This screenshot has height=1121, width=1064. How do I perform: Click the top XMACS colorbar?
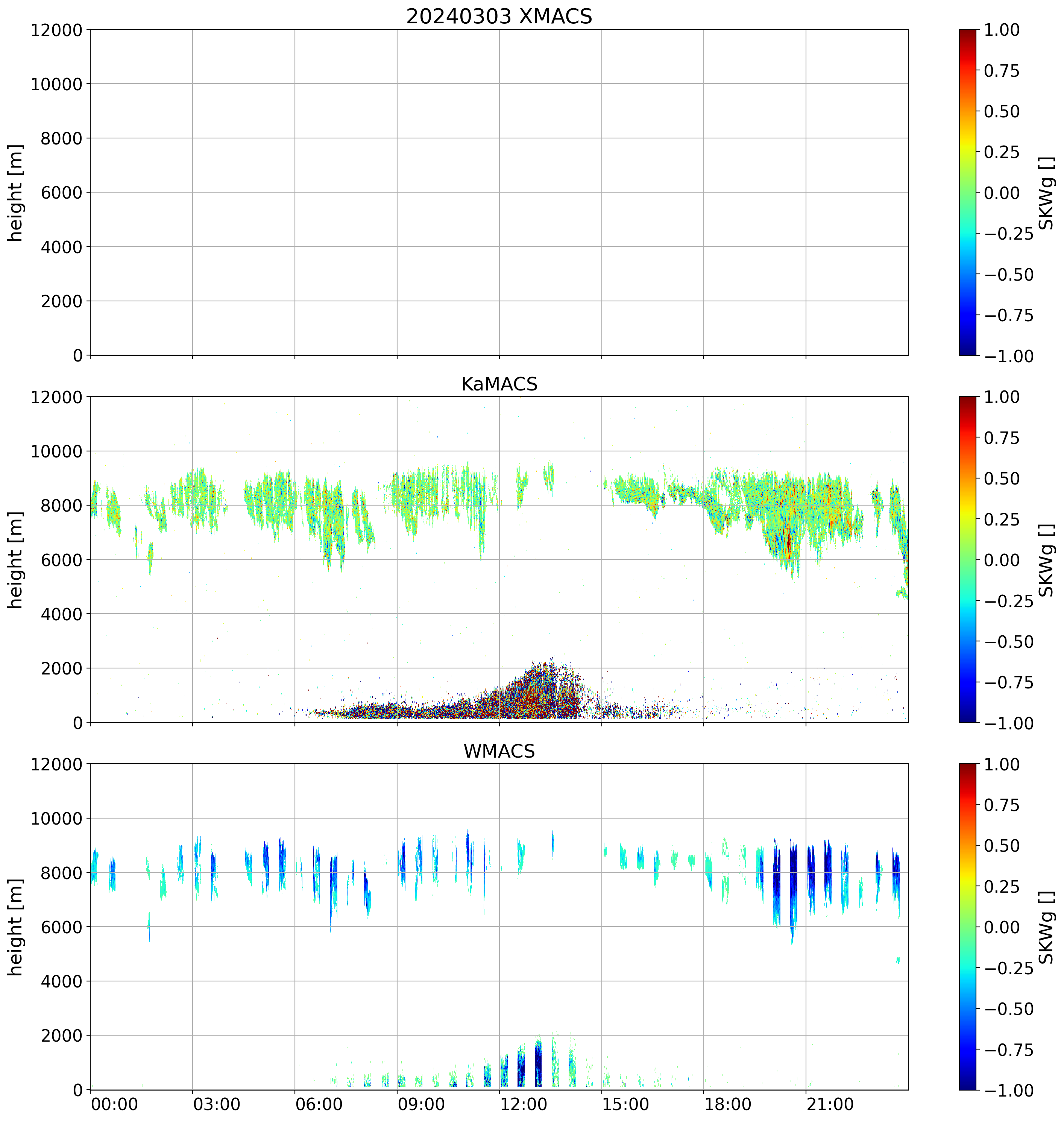coord(968,192)
